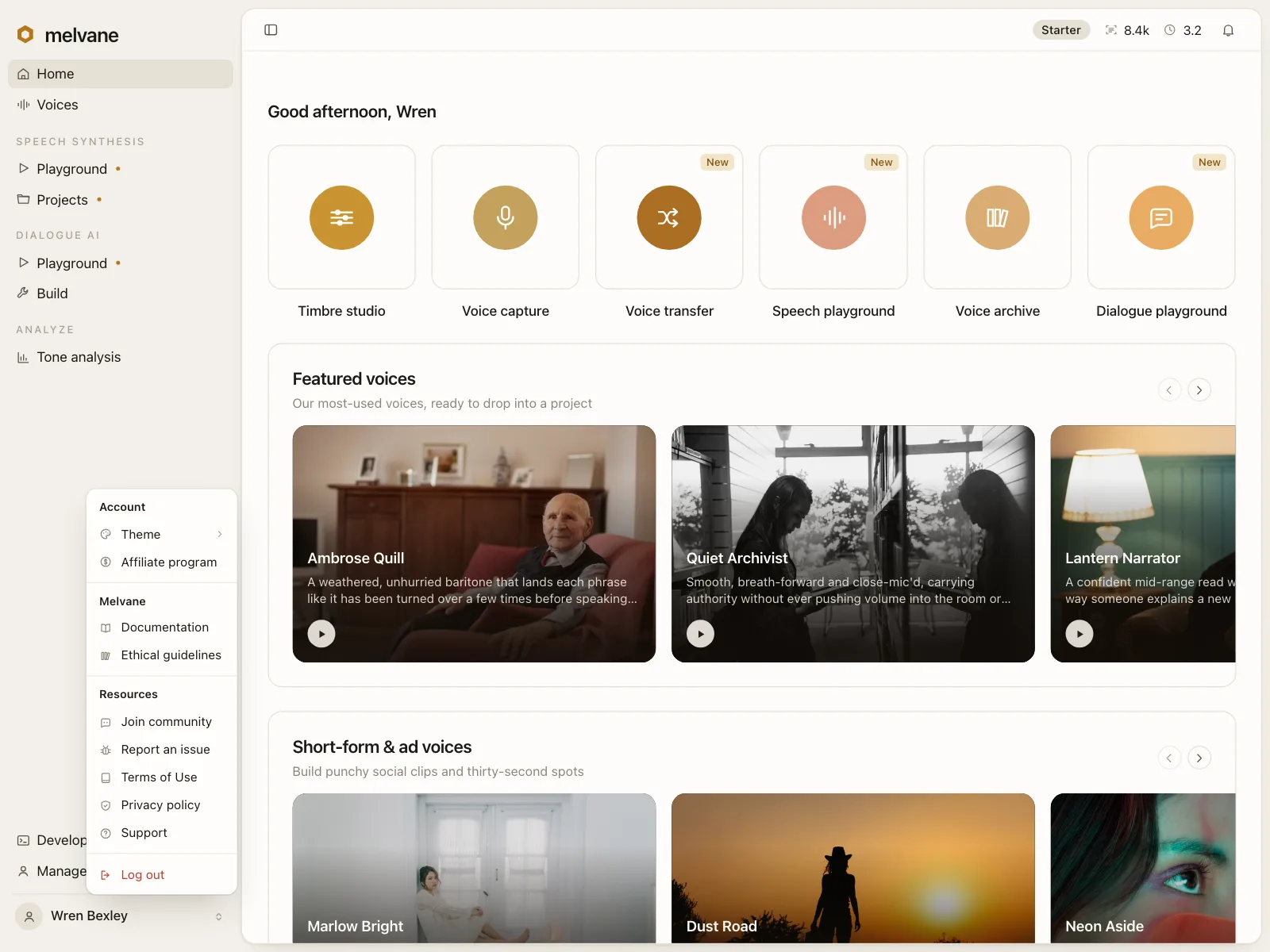View the 3.2 clock usage indicator
Image resolution: width=1270 pixels, height=952 pixels.
coord(1183,30)
